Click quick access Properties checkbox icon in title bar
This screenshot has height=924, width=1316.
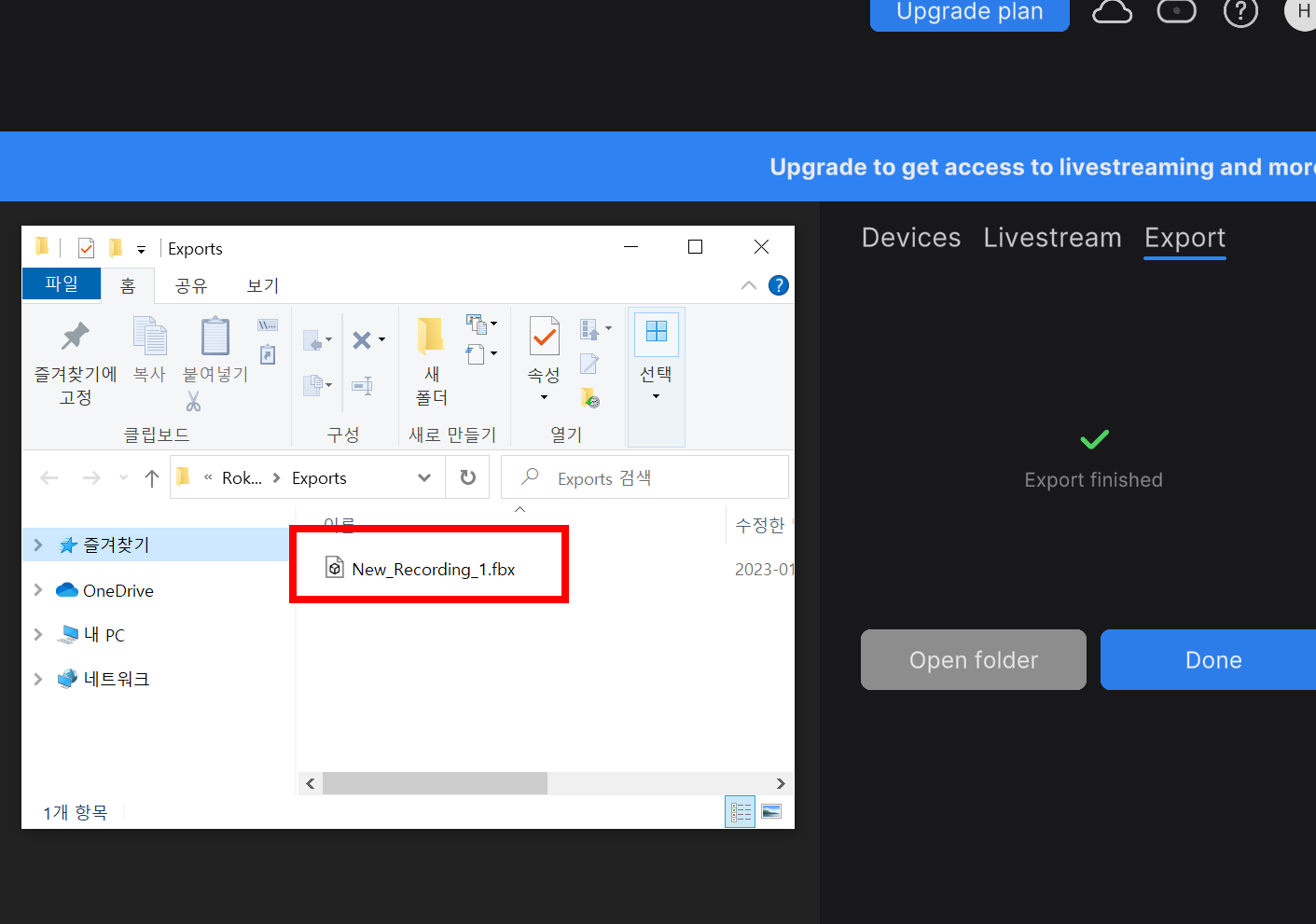coord(87,248)
